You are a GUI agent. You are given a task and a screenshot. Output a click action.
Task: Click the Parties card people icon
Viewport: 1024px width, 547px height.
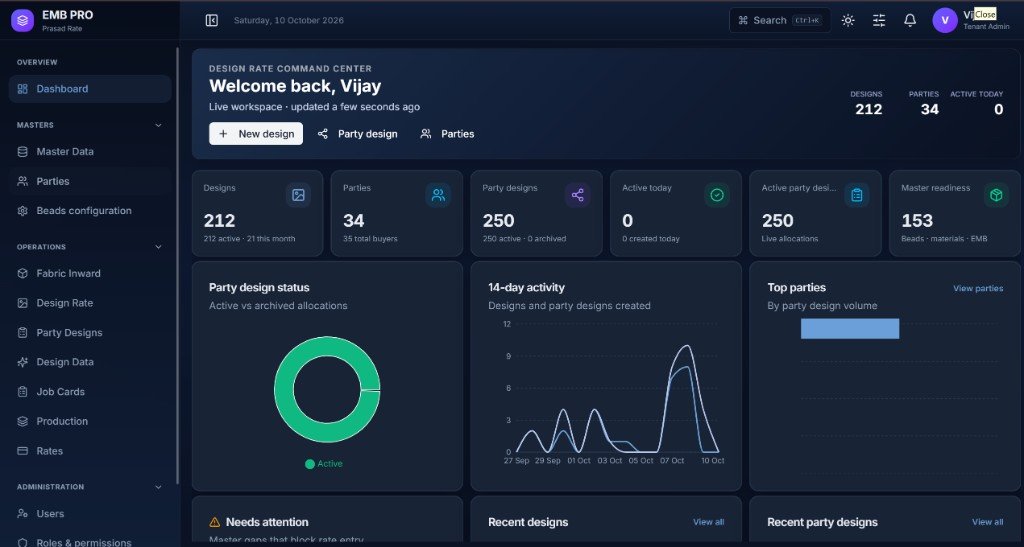pos(438,195)
